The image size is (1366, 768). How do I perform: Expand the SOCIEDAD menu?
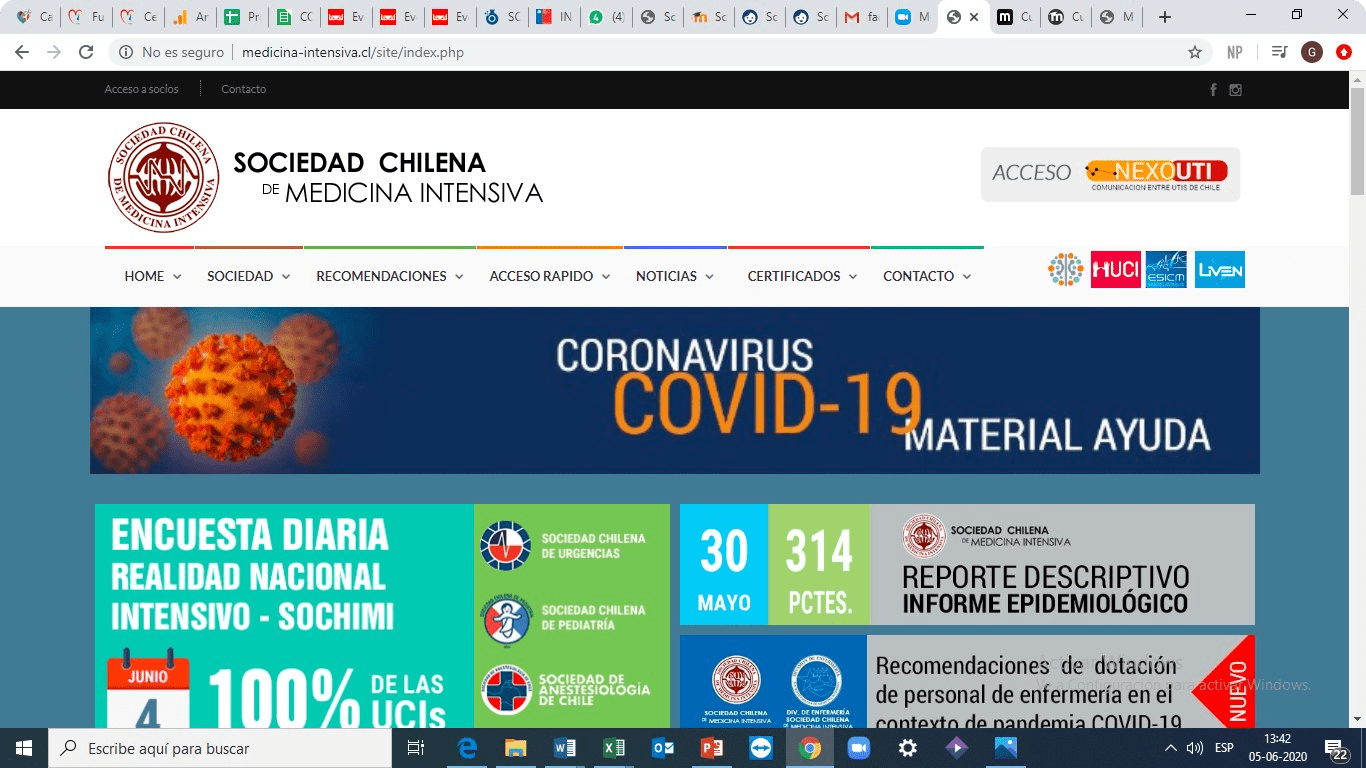click(x=249, y=276)
